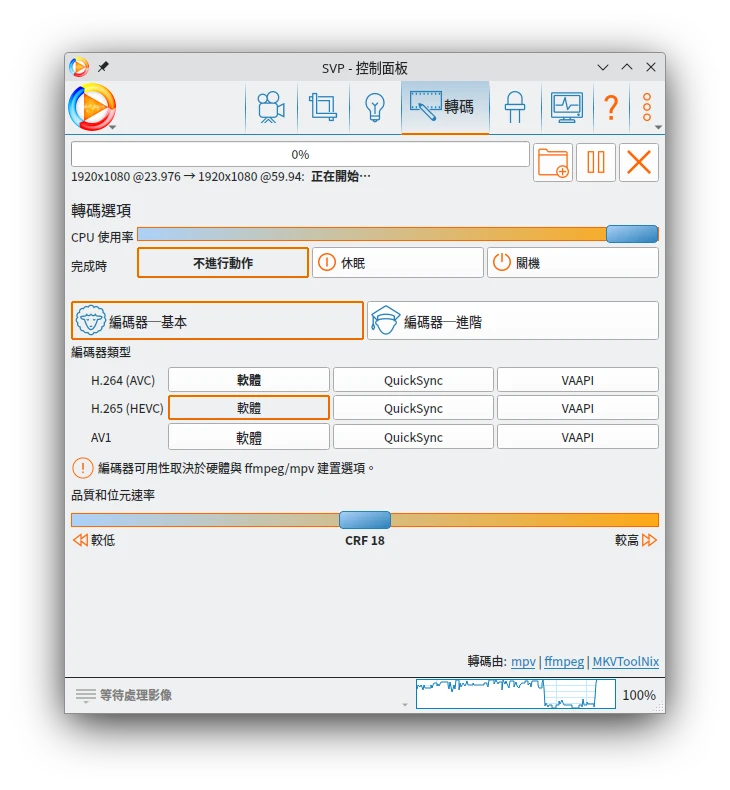Open the performance monitor icon
Image resolution: width=730 pixels, height=790 pixels.
(567, 107)
